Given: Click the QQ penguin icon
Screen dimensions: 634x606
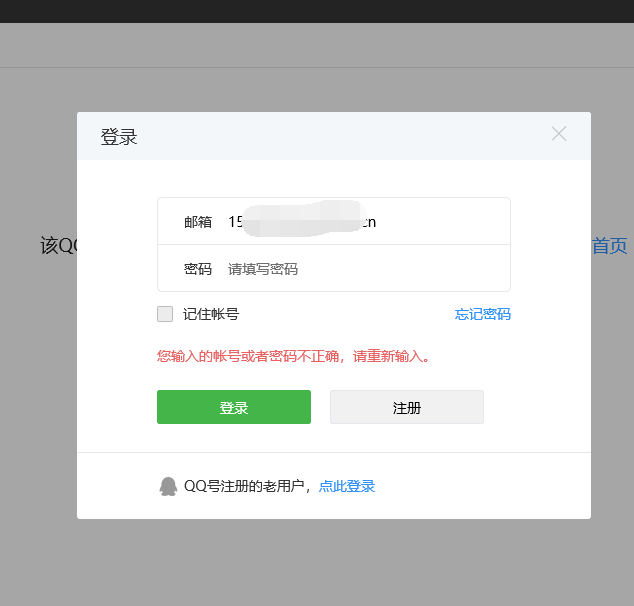Looking at the screenshot, I should [168, 486].
